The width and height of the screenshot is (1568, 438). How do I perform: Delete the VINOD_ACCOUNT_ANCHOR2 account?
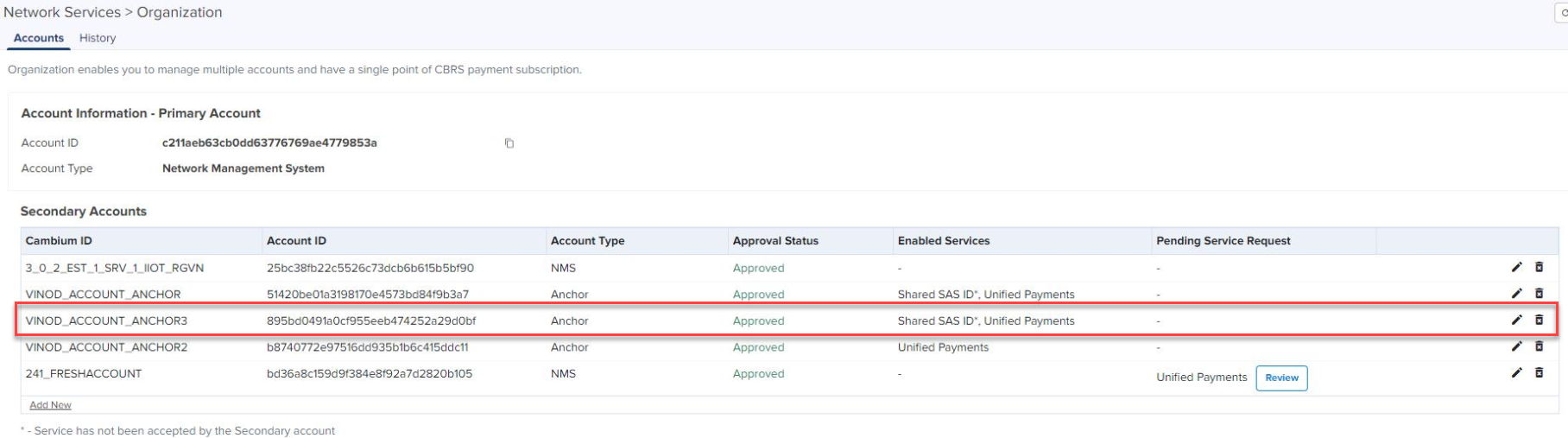(1539, 346)
